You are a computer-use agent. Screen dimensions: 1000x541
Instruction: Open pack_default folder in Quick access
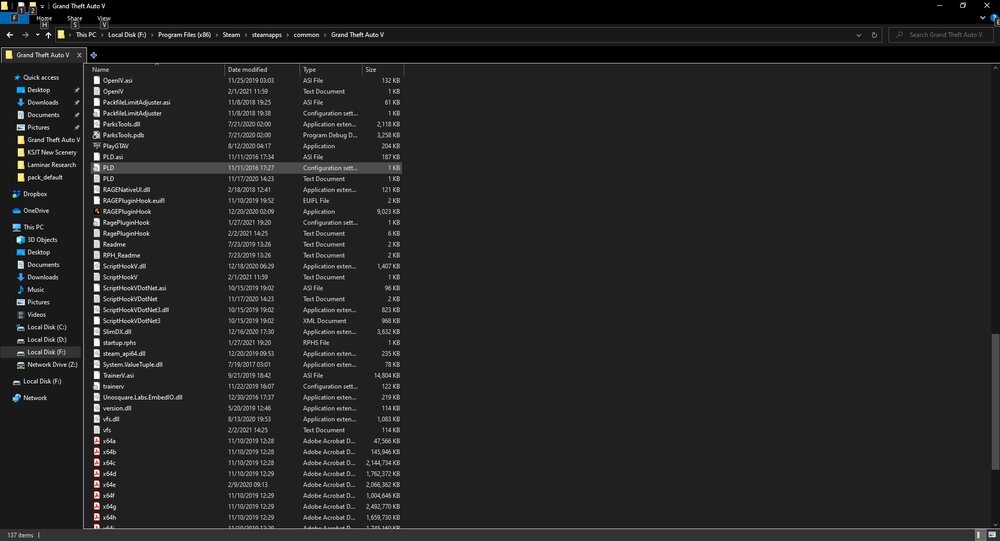45,177
